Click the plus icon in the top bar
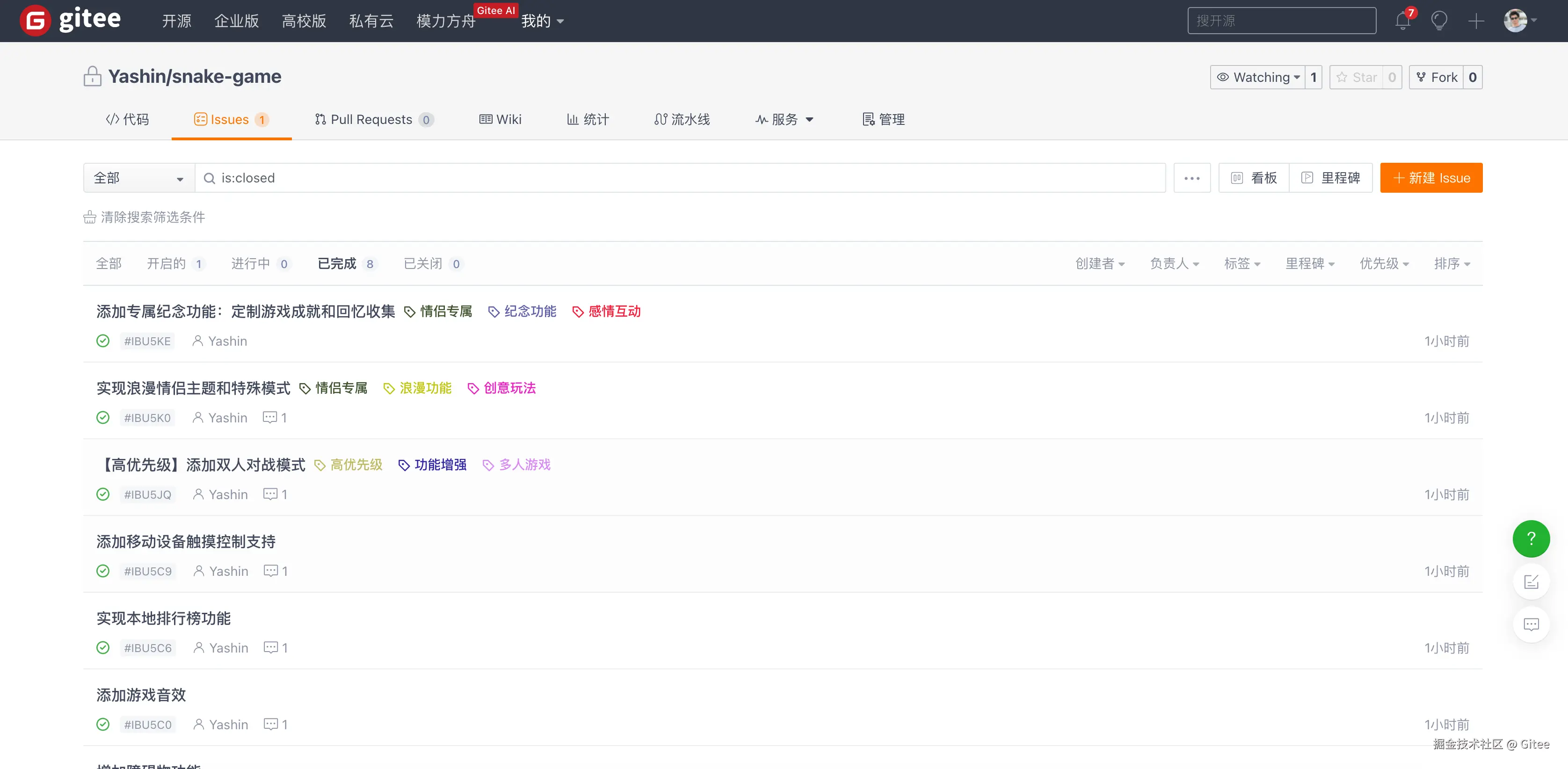This screenshot has width=1568, height=769. (1475, 22)
